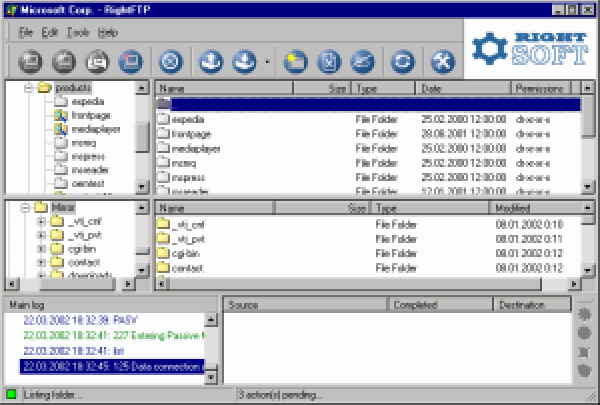The height and width of the screenshot is (405, 600).
Task: Open the Tools menu
Action: (x=78, y=32)
